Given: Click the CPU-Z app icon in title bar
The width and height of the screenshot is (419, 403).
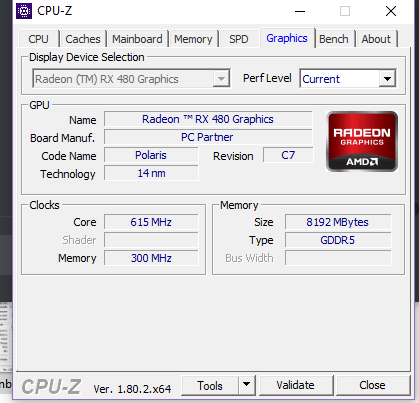Looking at the screenshot, I should pos(24,11).
